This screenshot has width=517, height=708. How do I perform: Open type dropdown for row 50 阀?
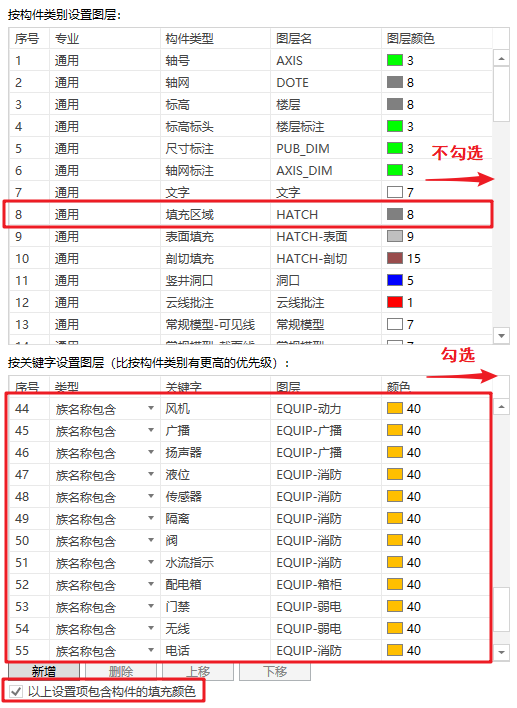151,540
